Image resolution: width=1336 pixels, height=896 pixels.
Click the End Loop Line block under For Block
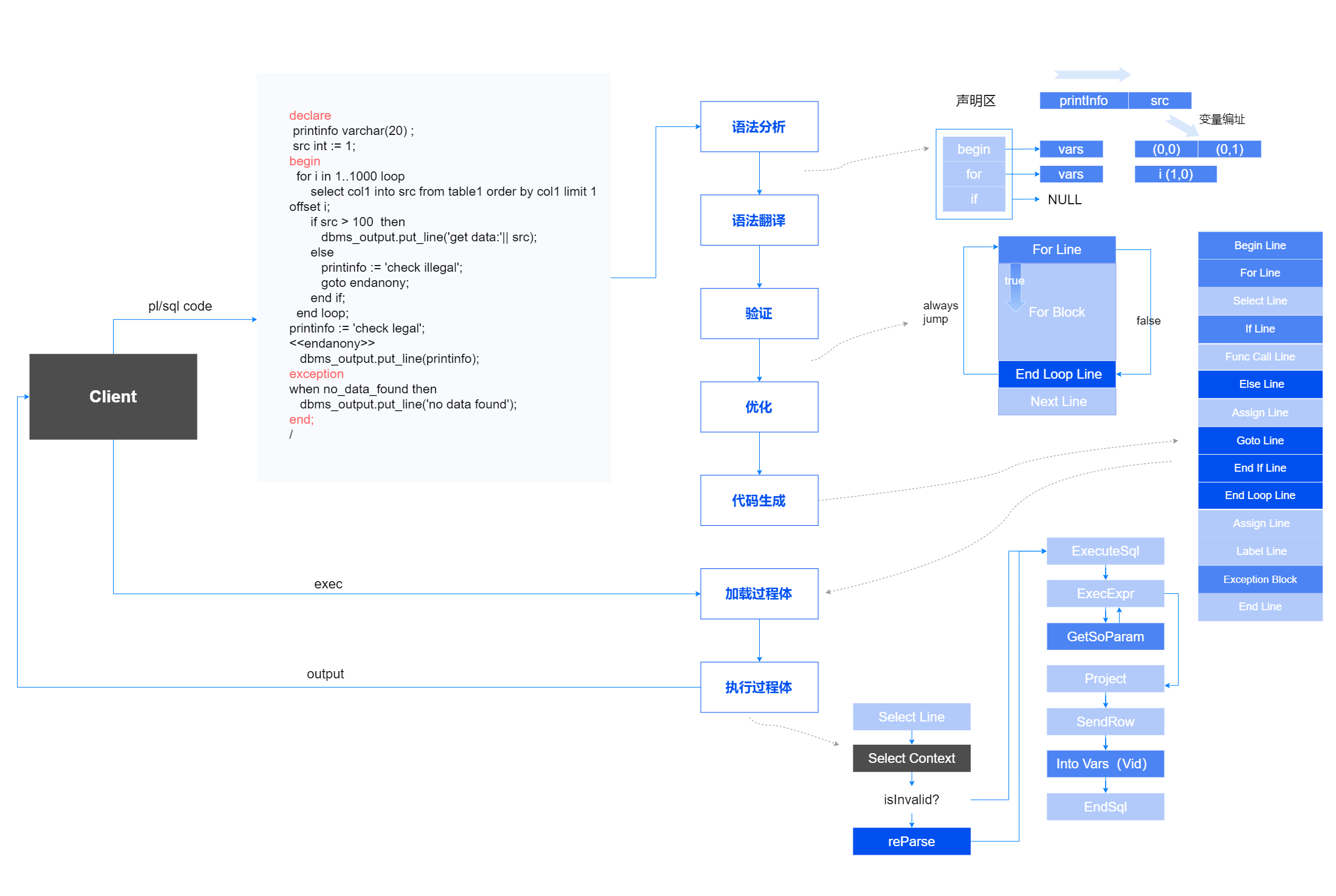(1058, 374)
